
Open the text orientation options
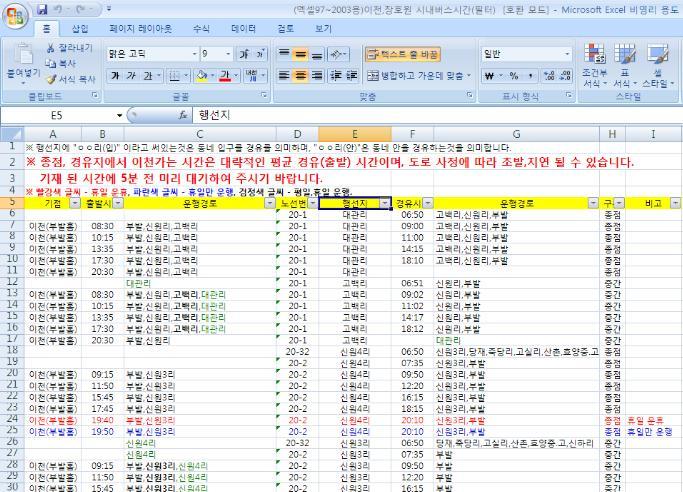(x=338, y=54)
